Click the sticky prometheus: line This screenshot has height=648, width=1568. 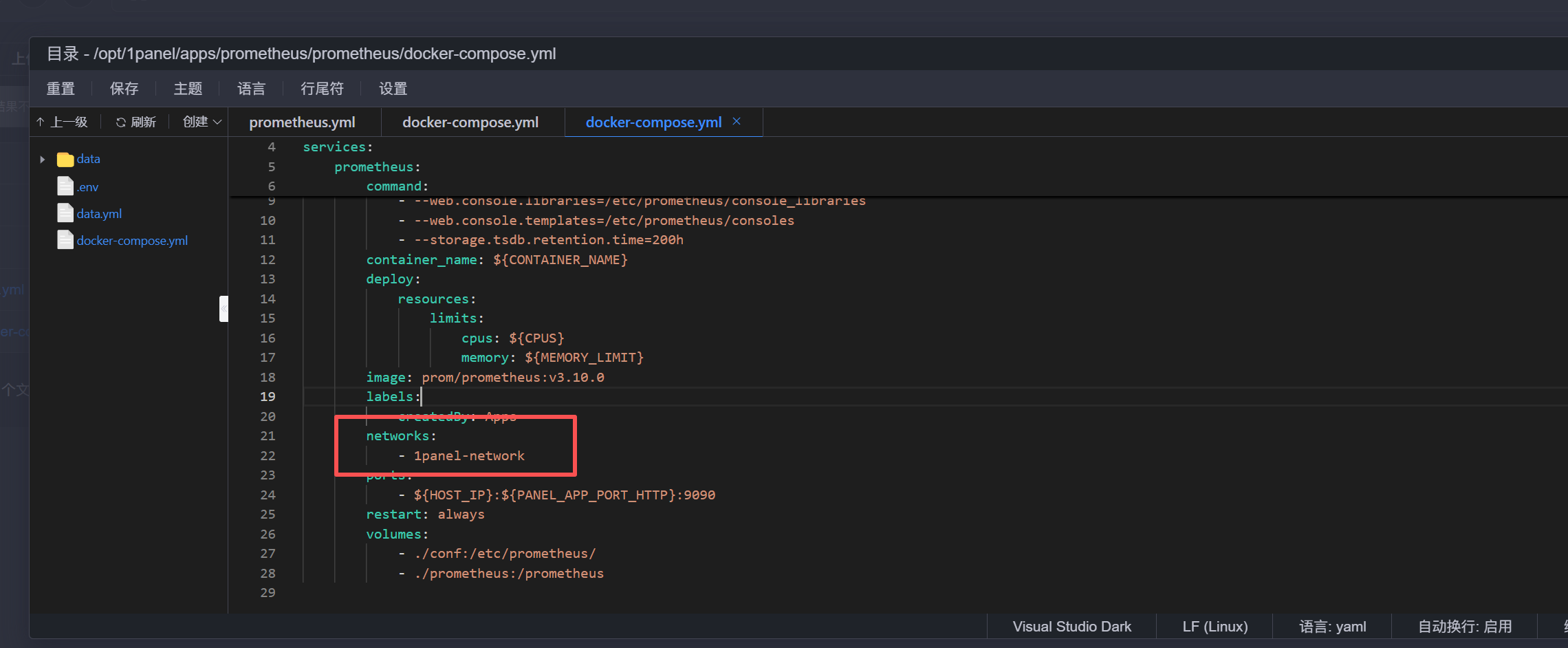[377, 167]
